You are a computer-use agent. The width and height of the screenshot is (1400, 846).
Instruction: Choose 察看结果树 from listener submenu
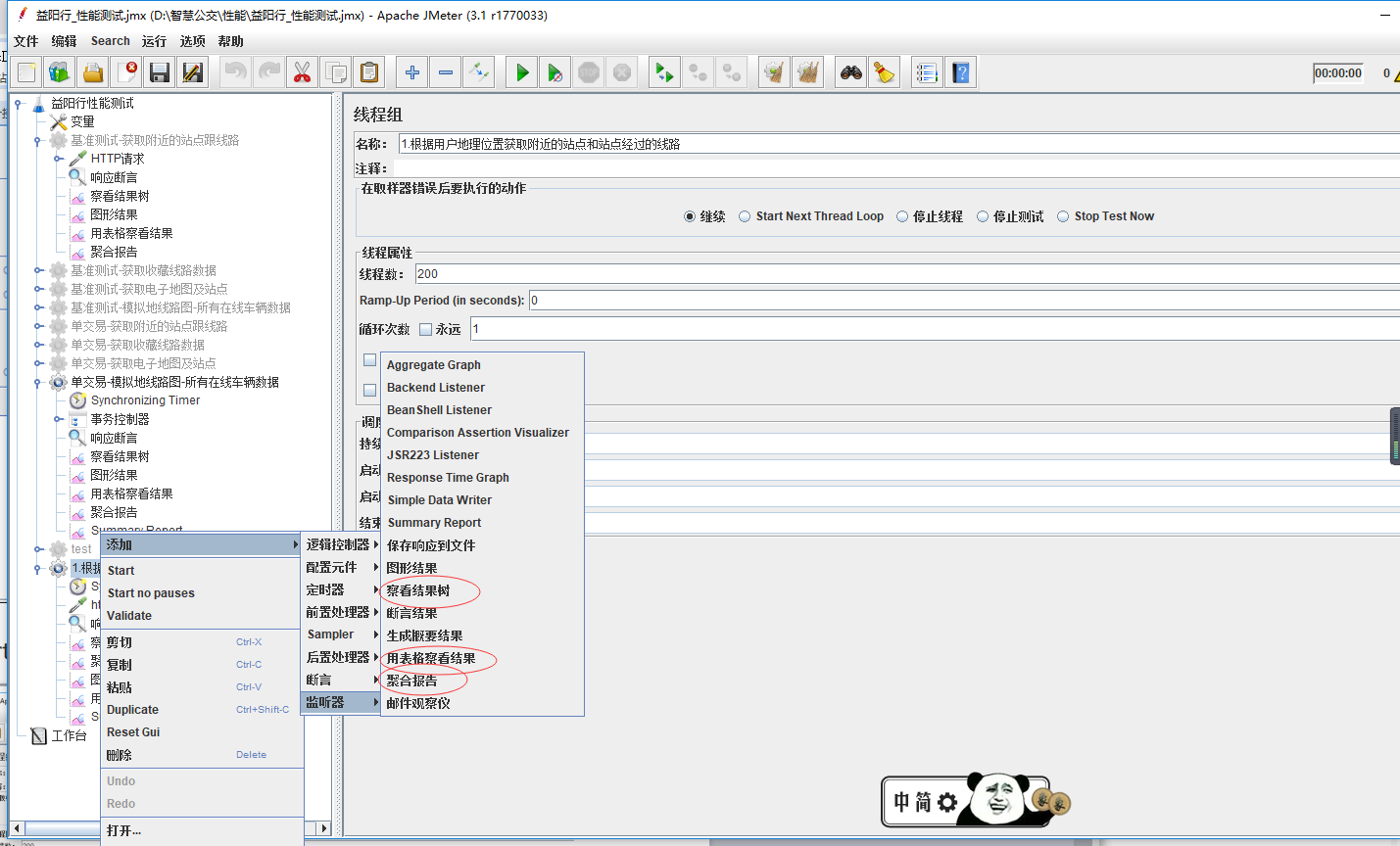pyautogui.click(x=418, y=590)
